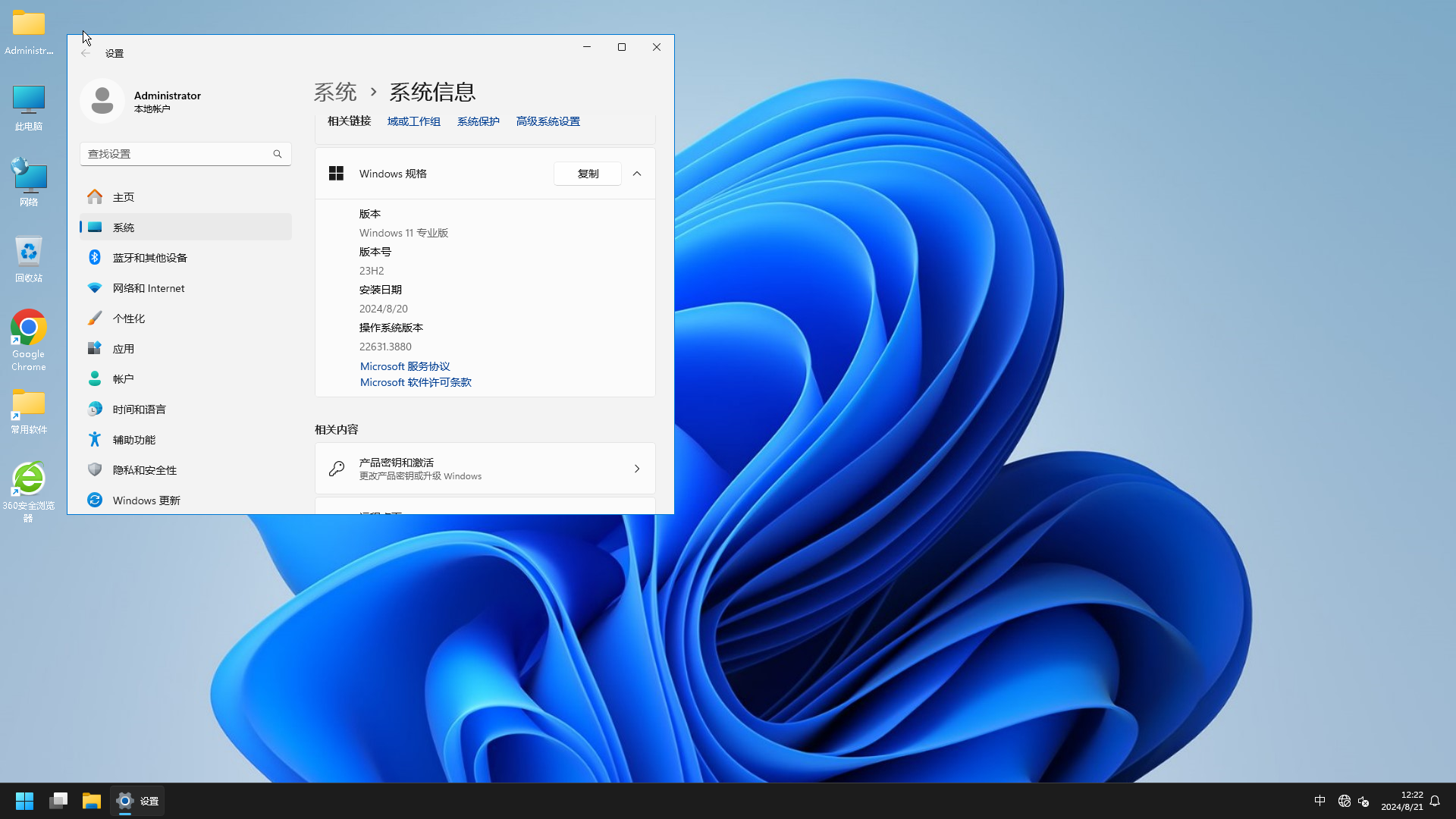Select the 网络 desktop icon
The image size is (1456, 819).
pos(29,183)
